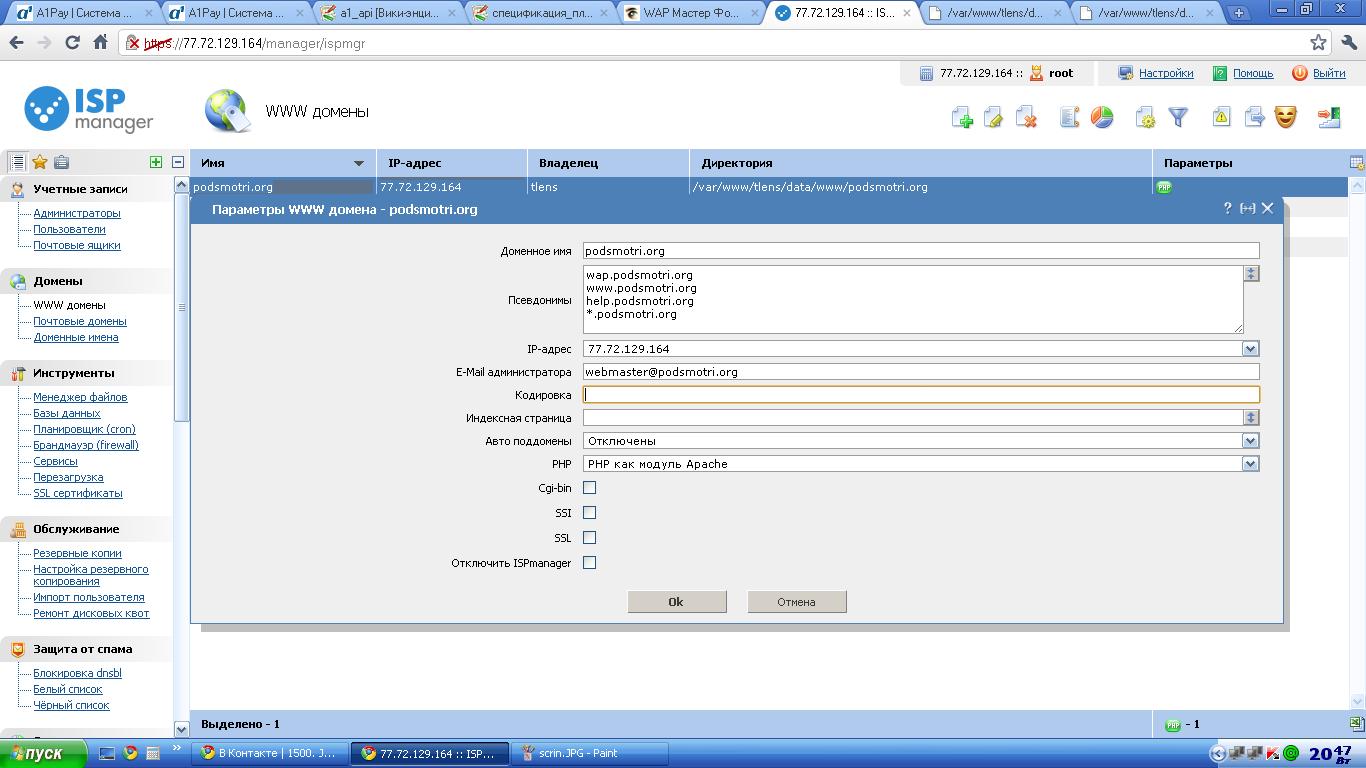Click the Отмена cancel button

796,602
